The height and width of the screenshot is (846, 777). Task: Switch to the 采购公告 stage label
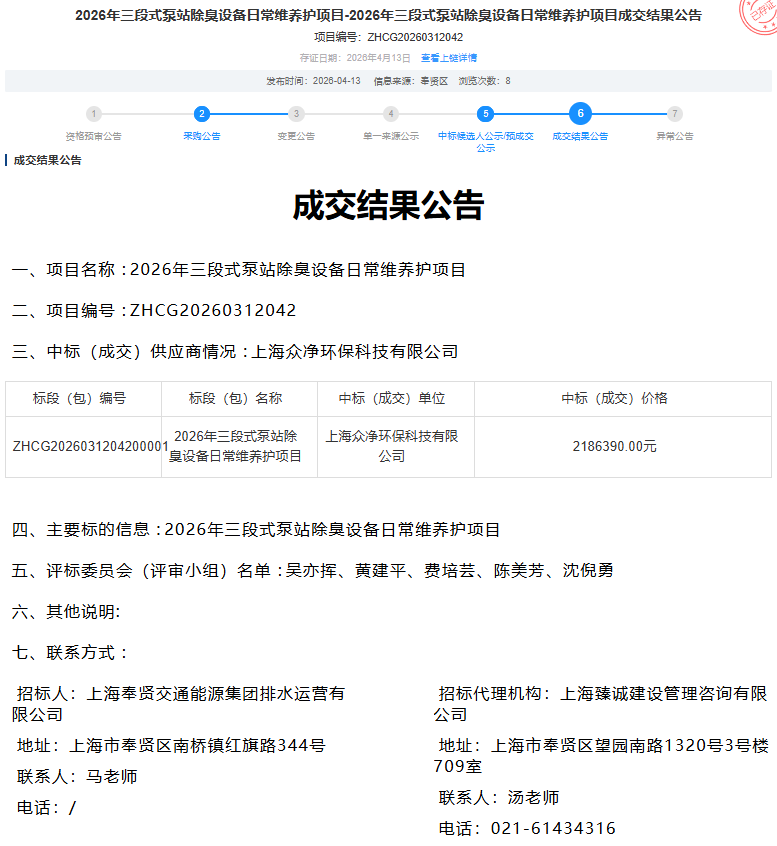pos(202,136)
